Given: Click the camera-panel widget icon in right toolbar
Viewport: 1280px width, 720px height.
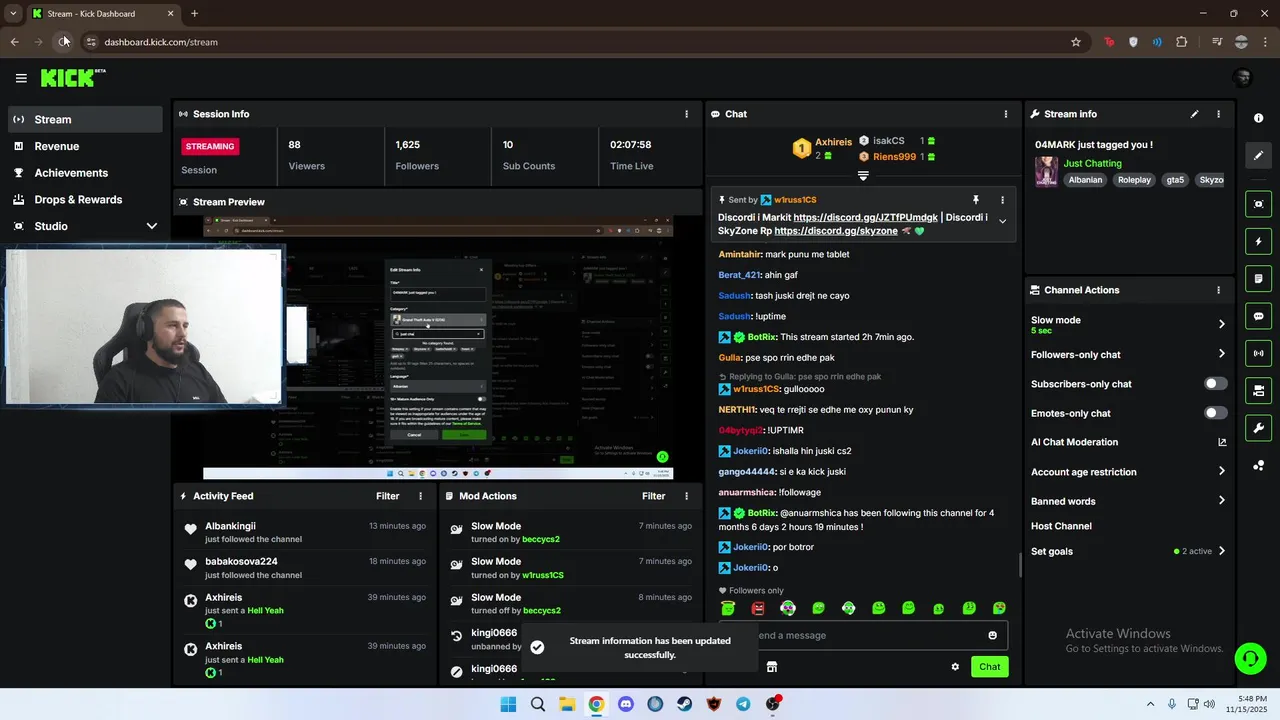Looking at the screenshot, I should tap(1258, 390).
